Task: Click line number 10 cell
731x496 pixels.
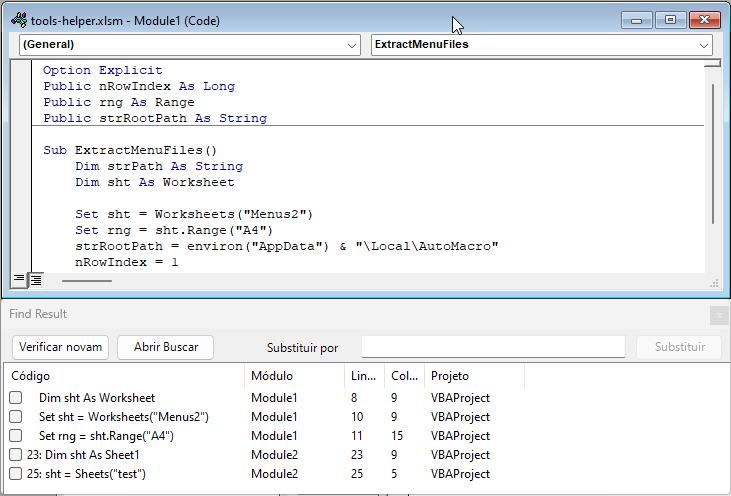Action: (x=357, y=417)
